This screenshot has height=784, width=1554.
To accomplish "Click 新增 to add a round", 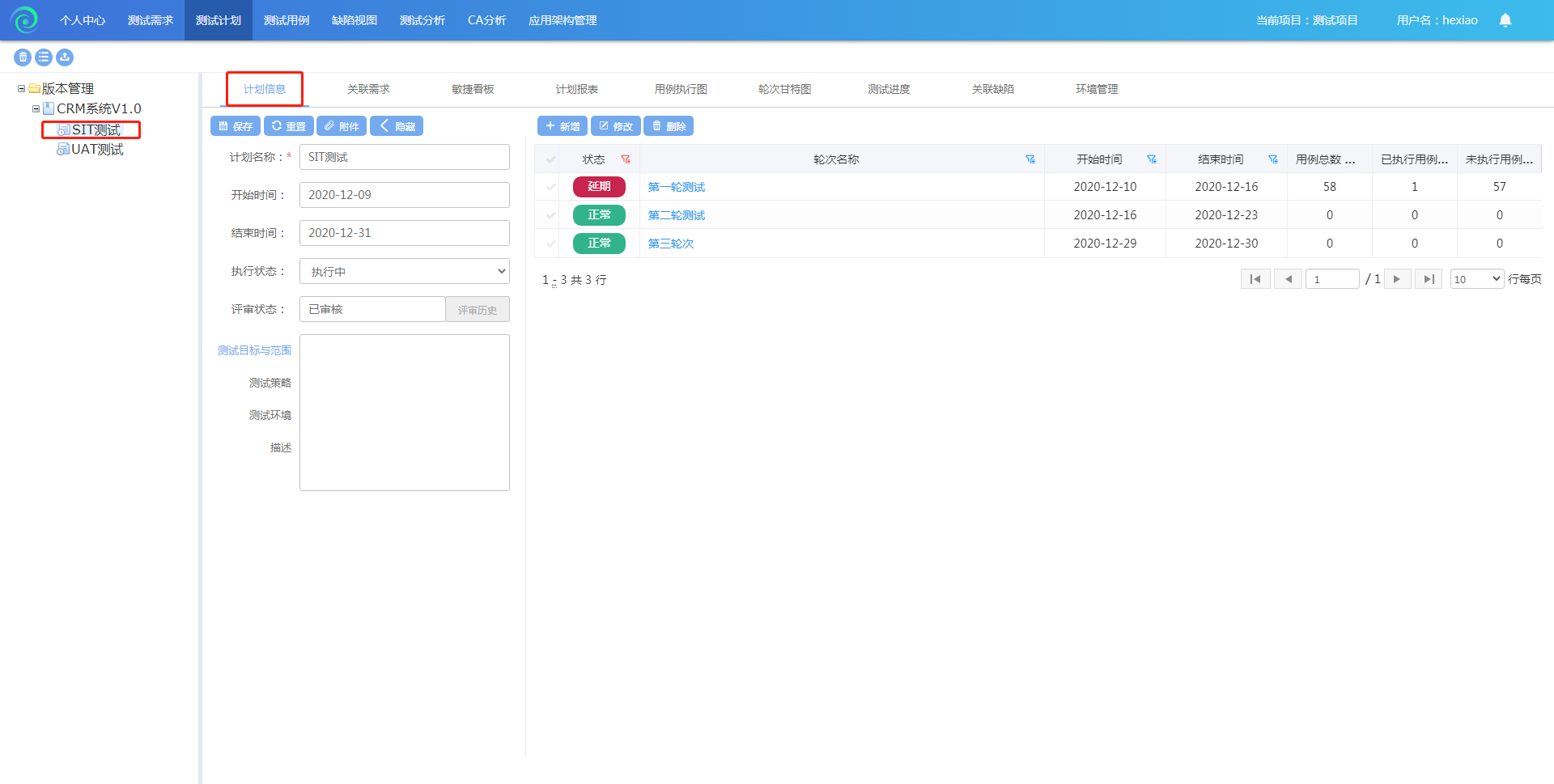I will click(563, 126).
